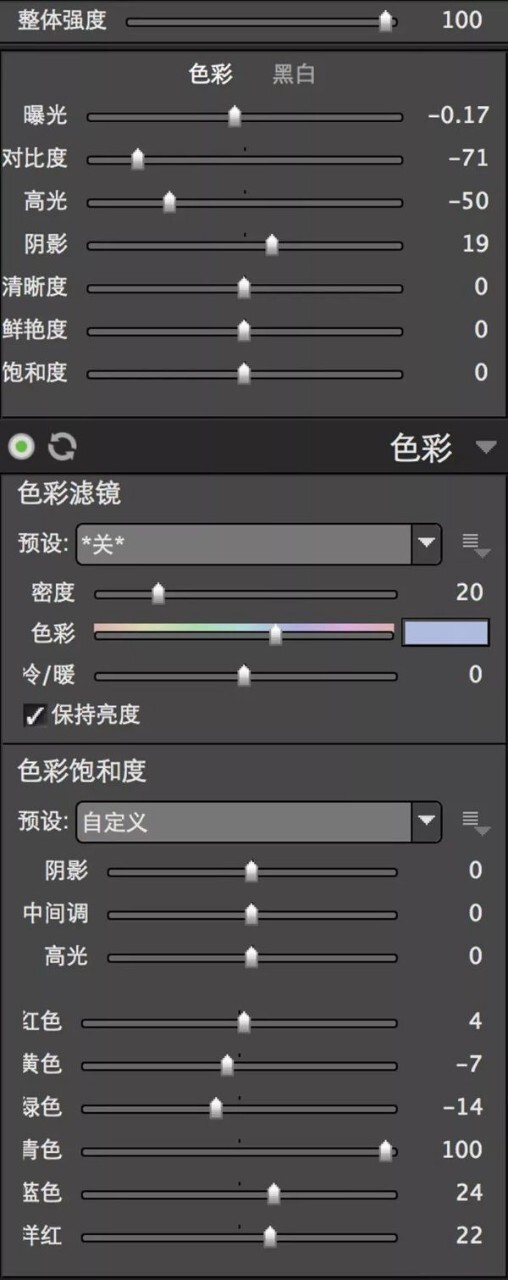The image size is (508, 1280).
Task: Click the reset arrows icon beside green dot
Action: point(62,447)
